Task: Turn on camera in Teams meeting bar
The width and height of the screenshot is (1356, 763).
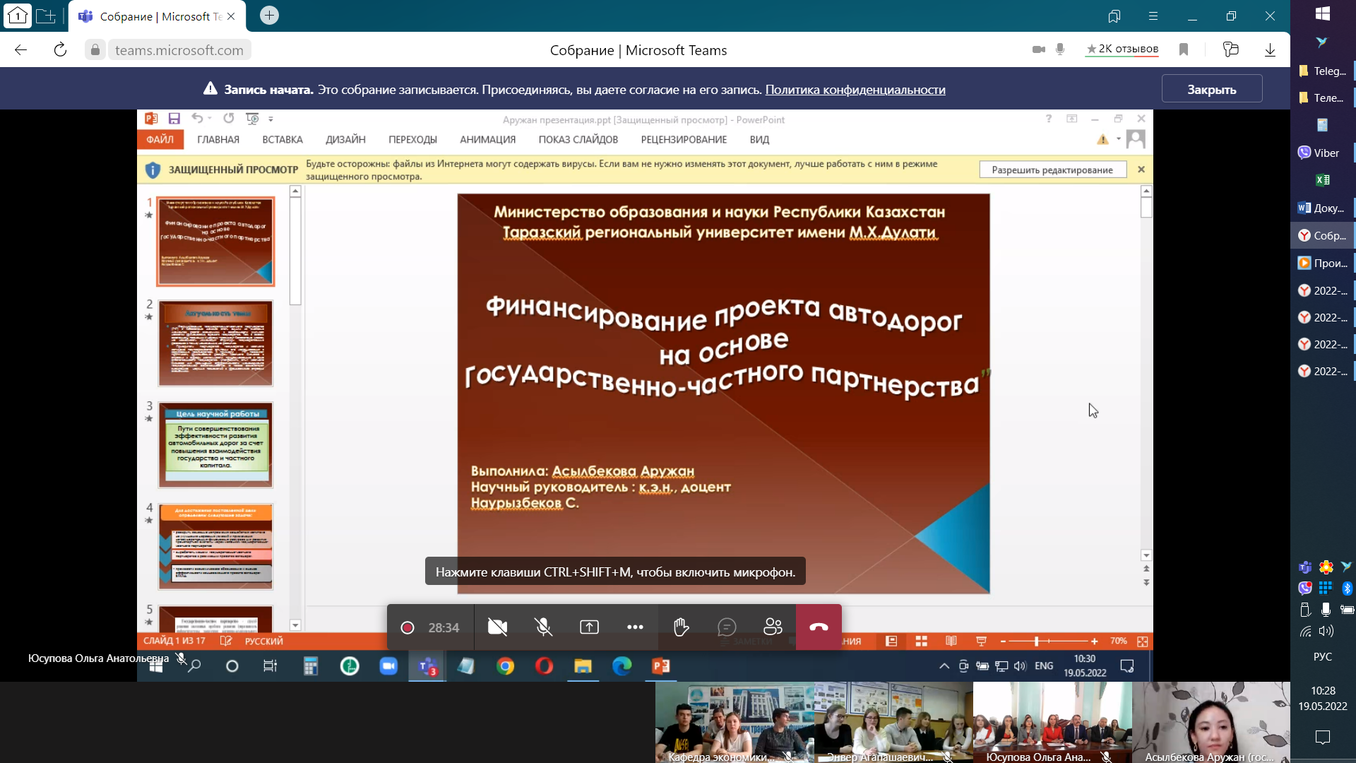Action: pyautogui.click(x=497, y=627)
